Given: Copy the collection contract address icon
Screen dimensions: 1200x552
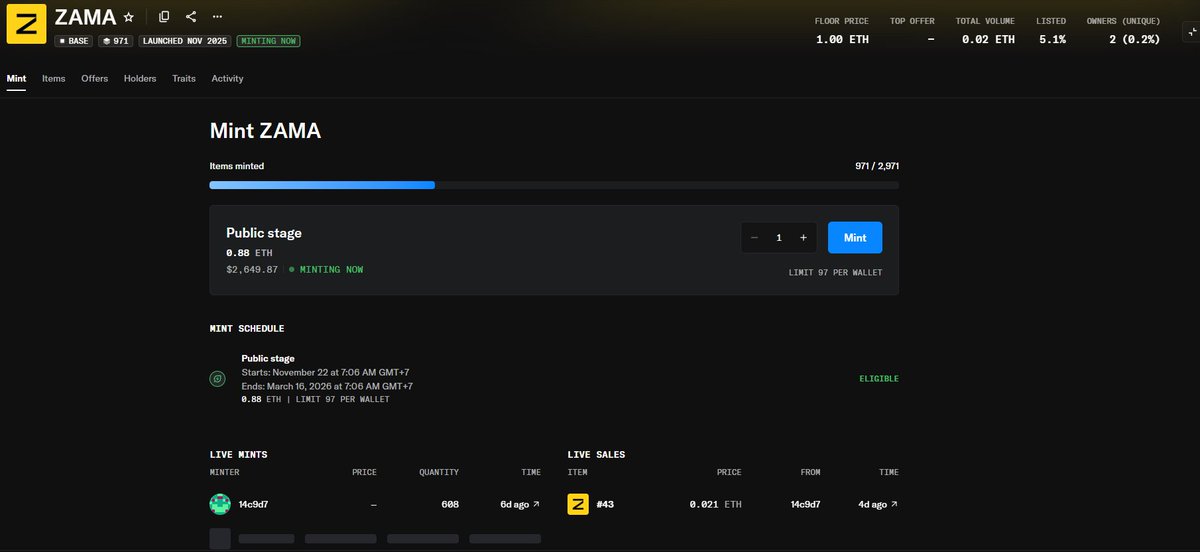Looking at the screenshot, I should point(164,17).
